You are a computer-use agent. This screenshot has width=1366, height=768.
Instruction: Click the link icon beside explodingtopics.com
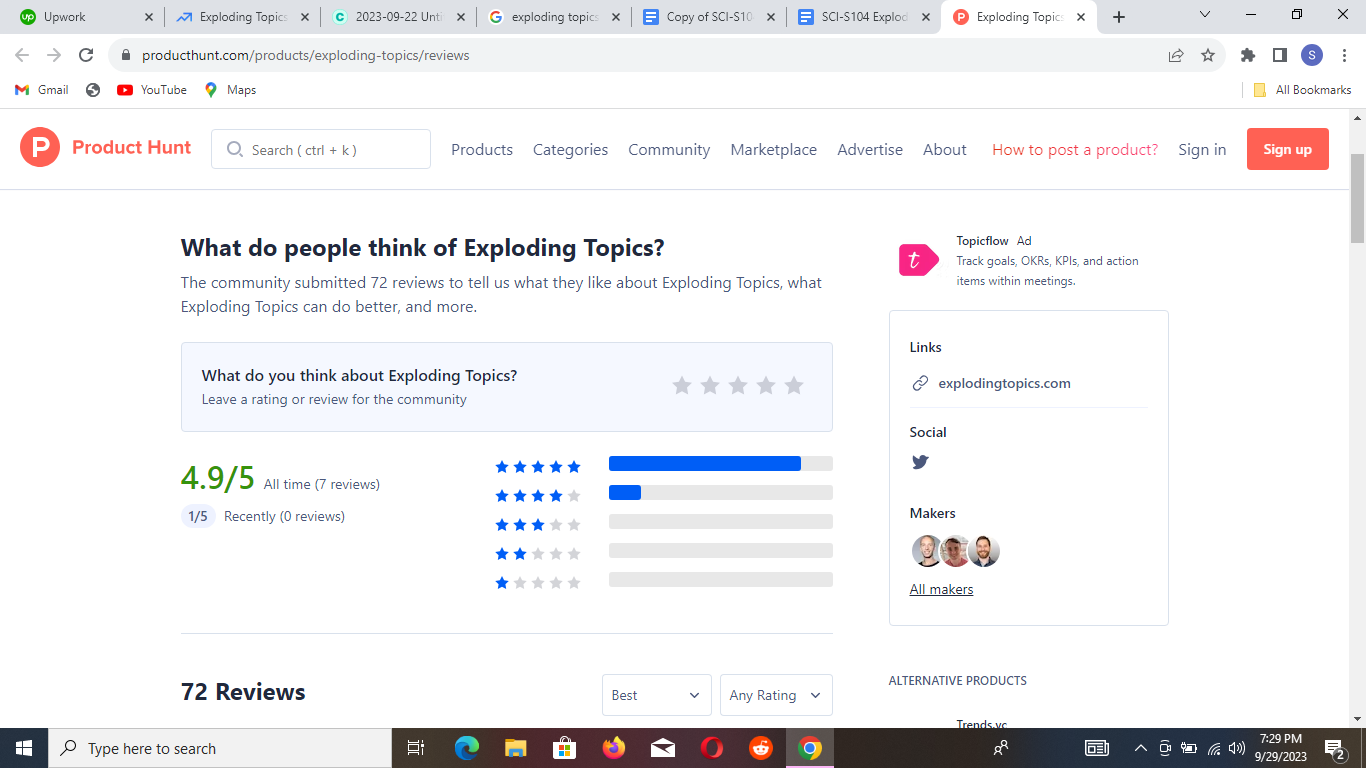pyautogui.click(x=918, y=382)
